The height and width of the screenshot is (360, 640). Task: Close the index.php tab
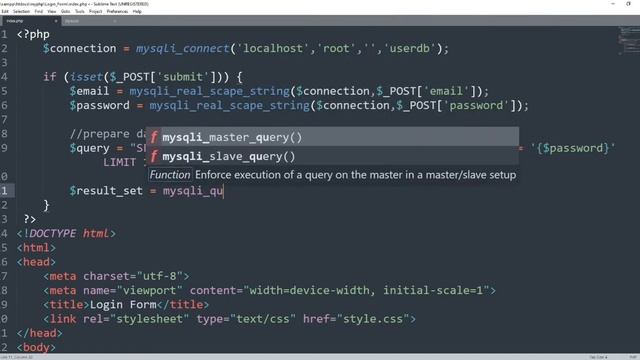[x=56, y=21]
